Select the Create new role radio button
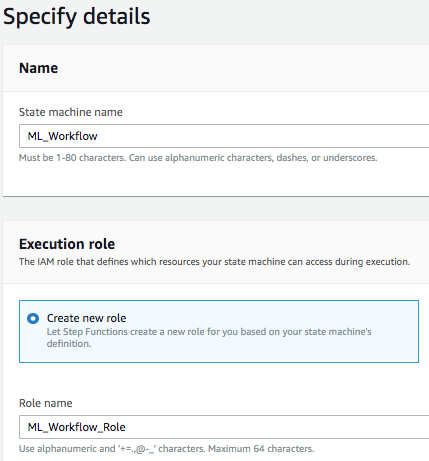Screen dimensions: 429x461 click(33, 318)
